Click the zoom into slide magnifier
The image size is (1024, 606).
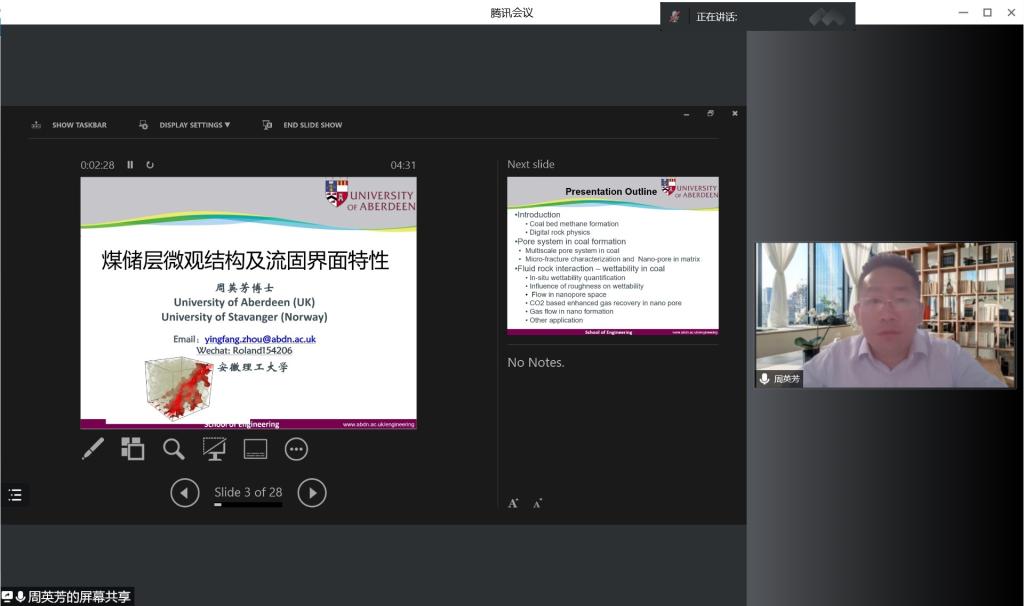pyautogui.click(x=174, y=449)
